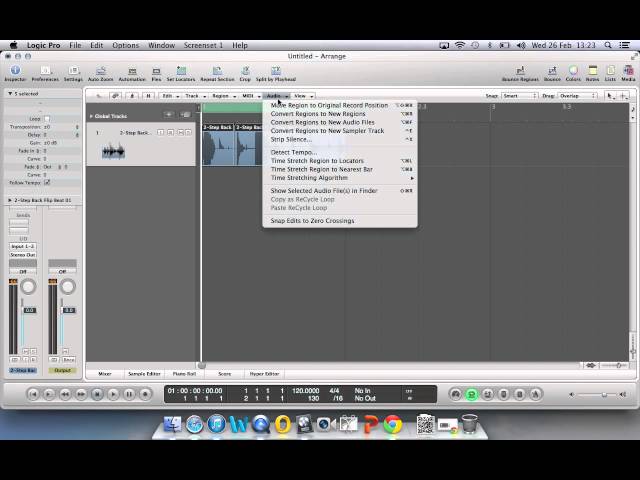This screenshot has width=640, height=480.
Task: Open Preferences in the toolbar
Action: pyautogui.click(x=45, y=73)
